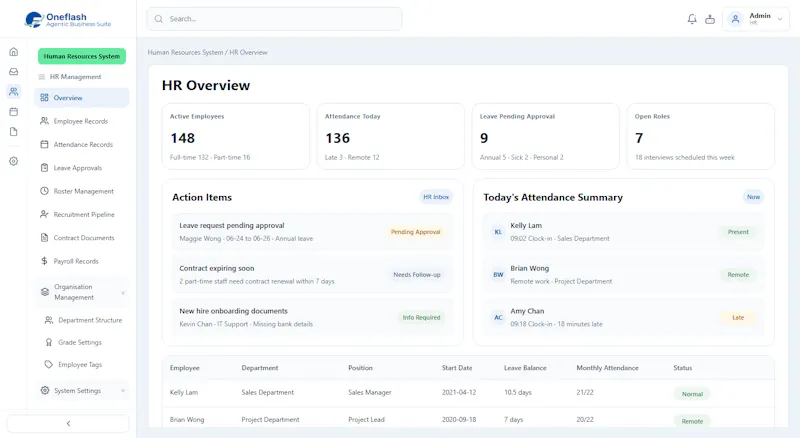Collapse the Organisation Management section chevron
This screenshot has height=438, width=800.
click(x=122, y=293)
